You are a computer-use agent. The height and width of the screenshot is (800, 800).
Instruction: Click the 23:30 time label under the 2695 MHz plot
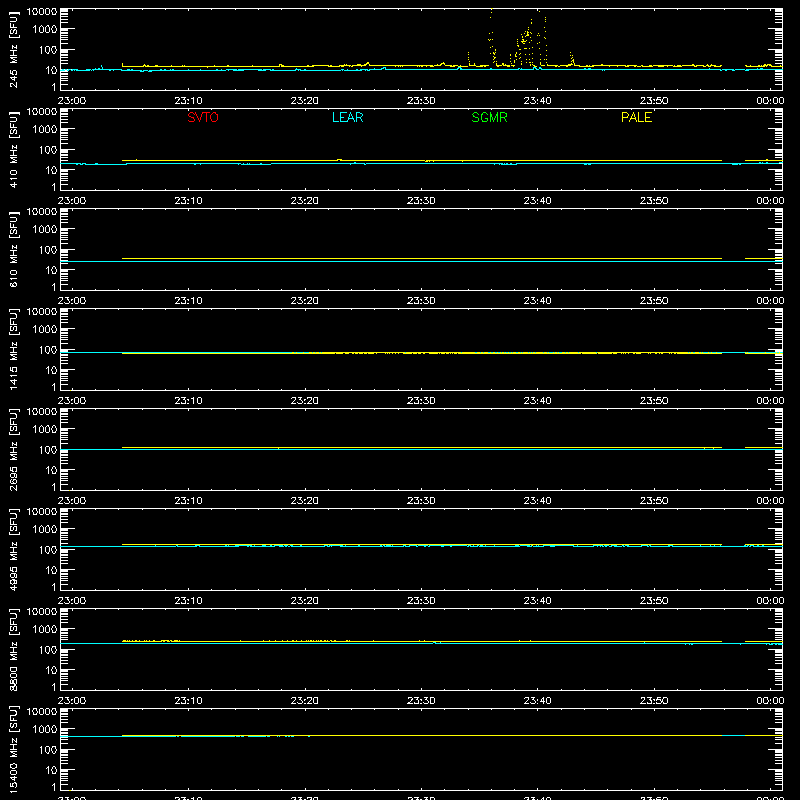coord(421,501)
